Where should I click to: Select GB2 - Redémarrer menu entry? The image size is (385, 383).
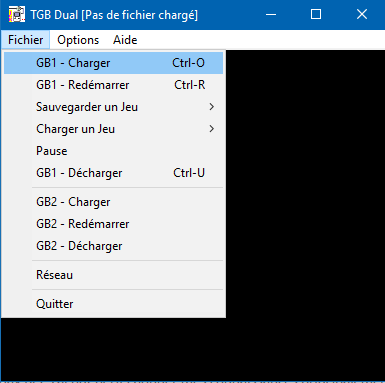pyautogui.click(x=113, y=224)
